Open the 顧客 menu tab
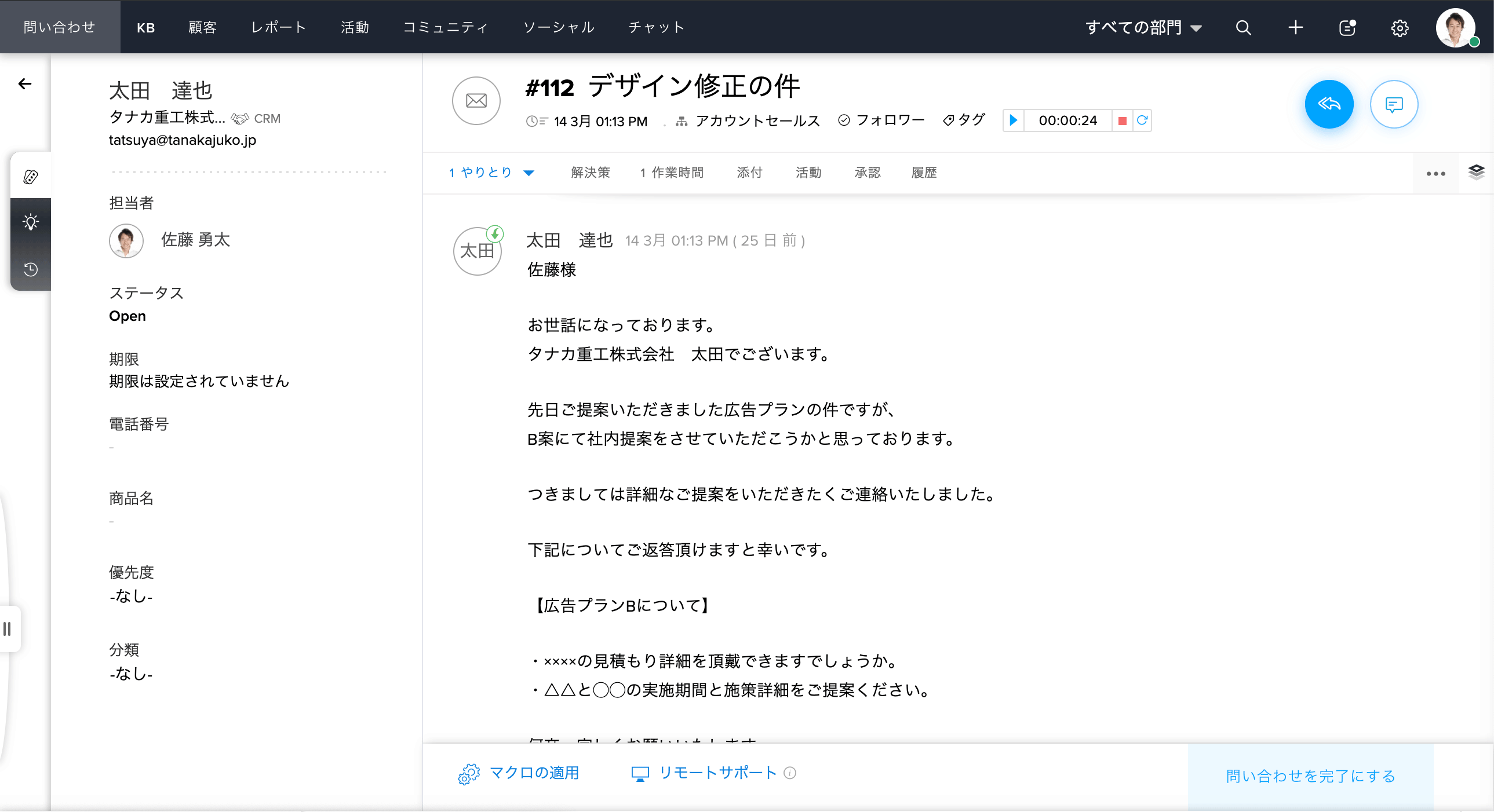This screenshot has height=812, width=1494. coord(202,27)
